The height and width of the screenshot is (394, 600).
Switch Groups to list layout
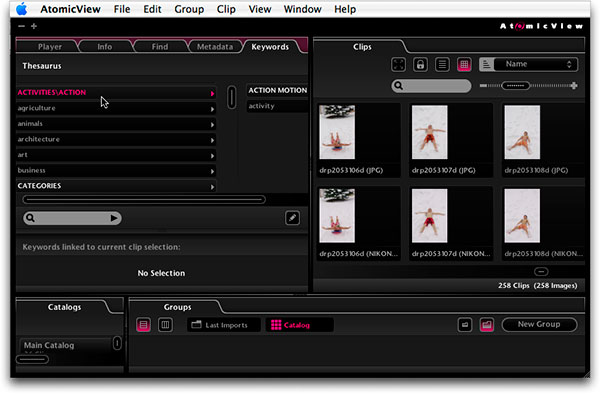click(143, 325)
